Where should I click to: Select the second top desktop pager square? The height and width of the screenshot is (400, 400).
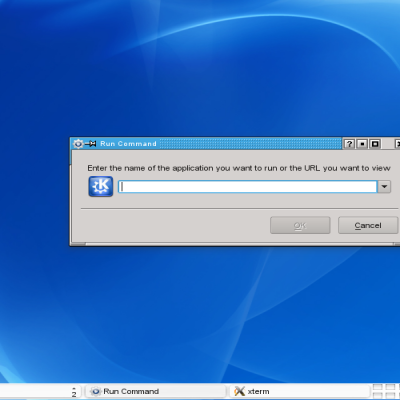pyautogui.click(x=390, y=387)
